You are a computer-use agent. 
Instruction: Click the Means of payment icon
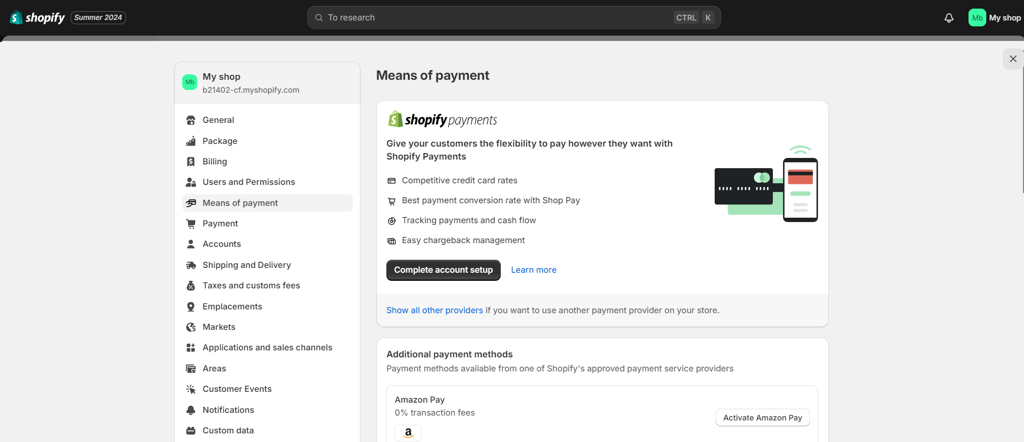pos(191,203)
